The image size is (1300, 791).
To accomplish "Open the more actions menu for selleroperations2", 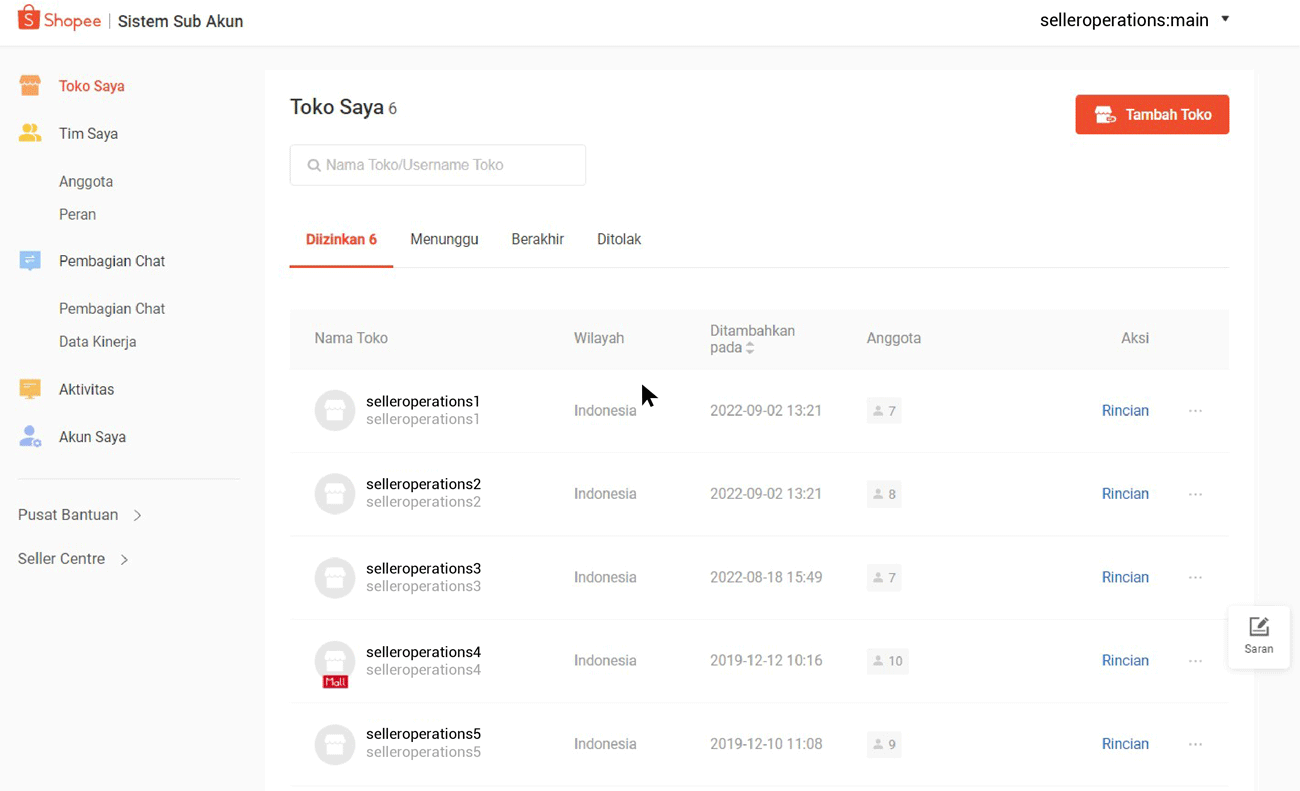I will (1195, 493).
